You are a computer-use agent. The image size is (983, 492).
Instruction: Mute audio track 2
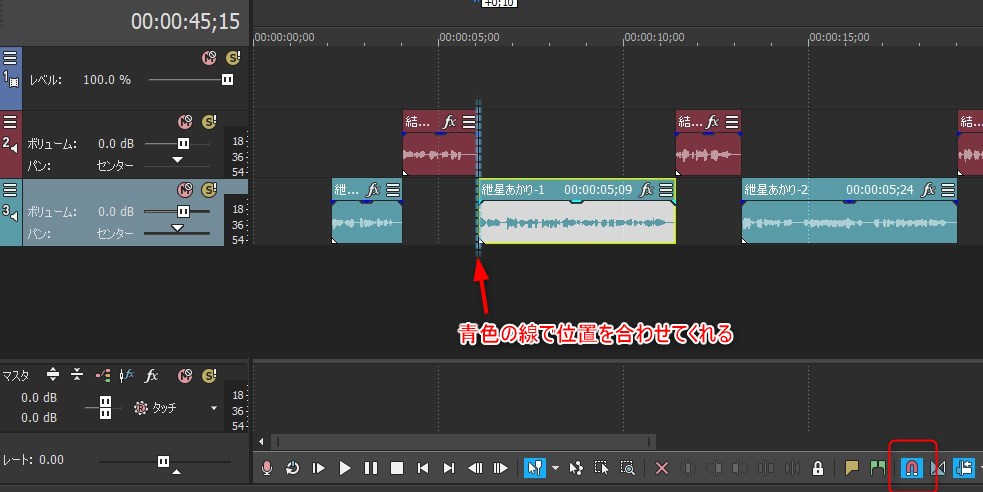pyautogui.click(x=185, y=122)
